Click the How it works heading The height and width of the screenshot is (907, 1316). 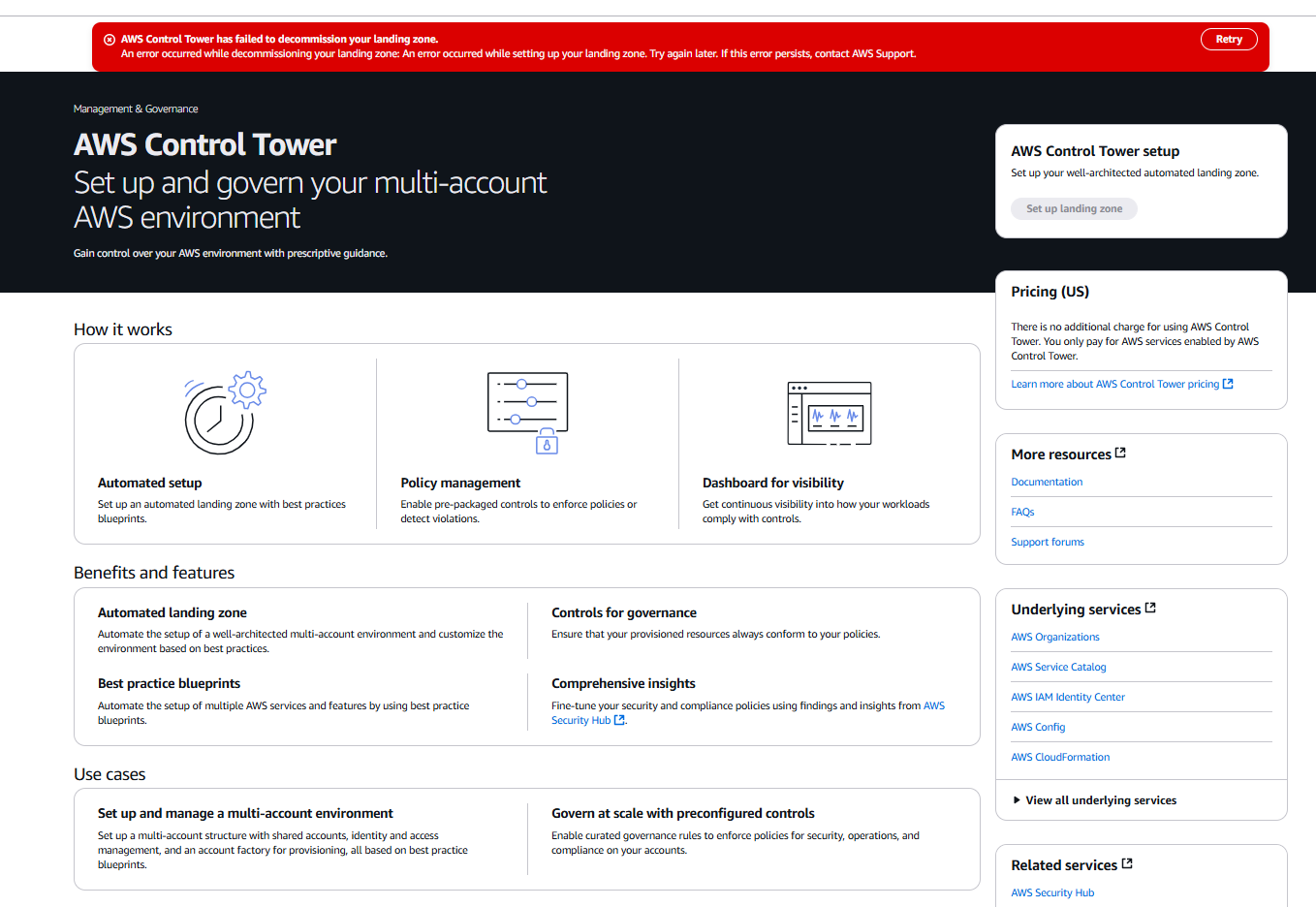point(123,329)
